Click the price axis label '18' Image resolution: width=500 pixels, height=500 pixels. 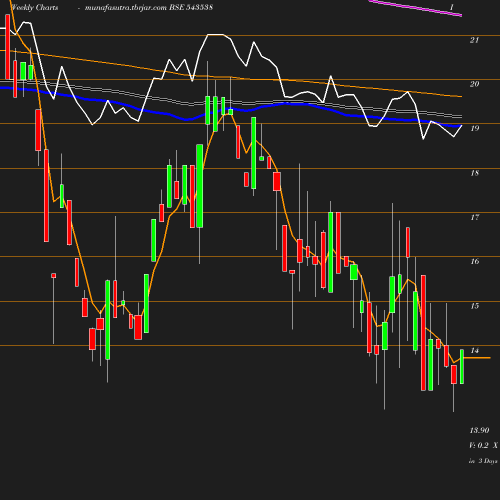pos(475,173)
